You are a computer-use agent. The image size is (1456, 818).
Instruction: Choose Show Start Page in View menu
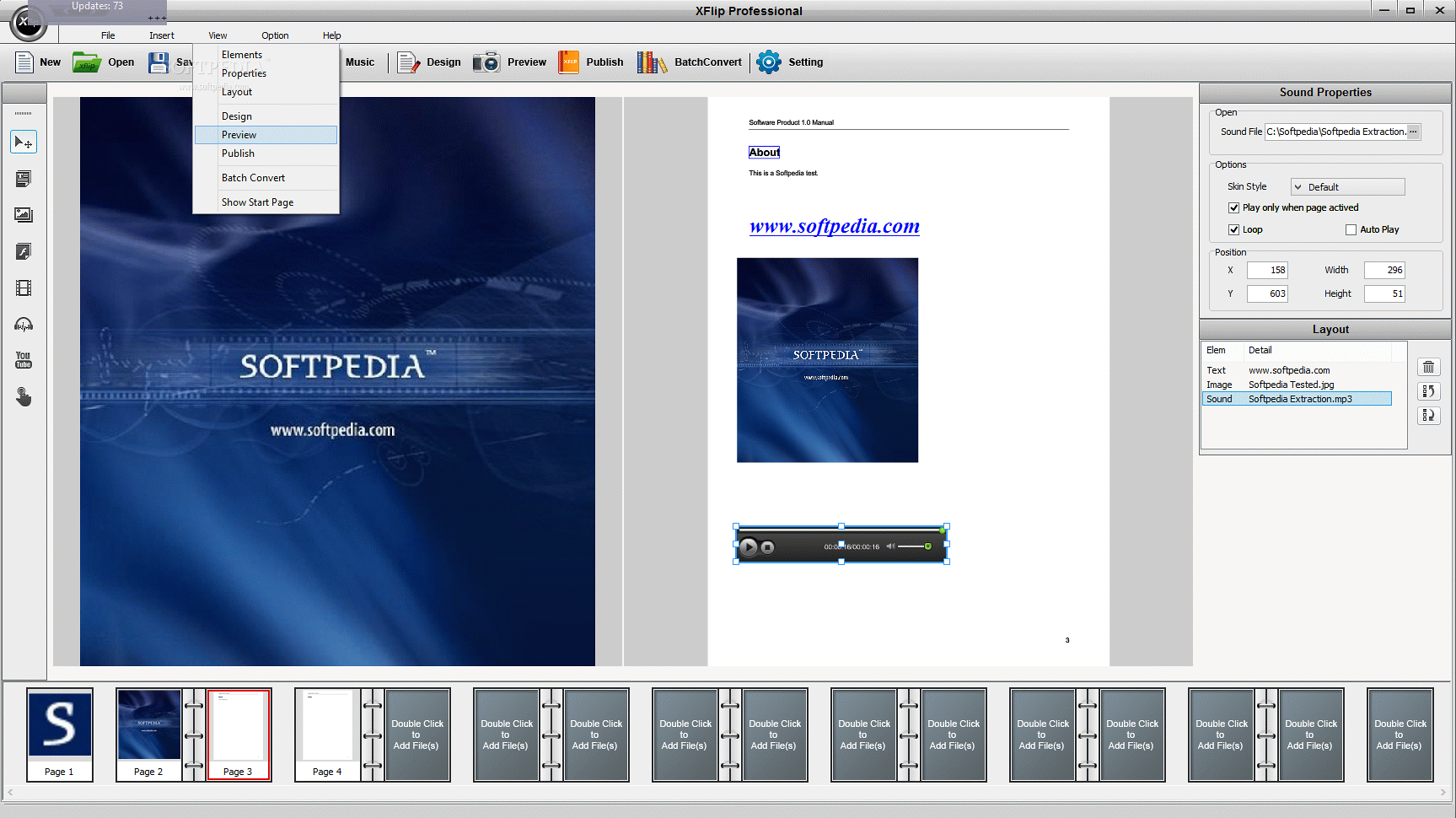tap(266, 202)
